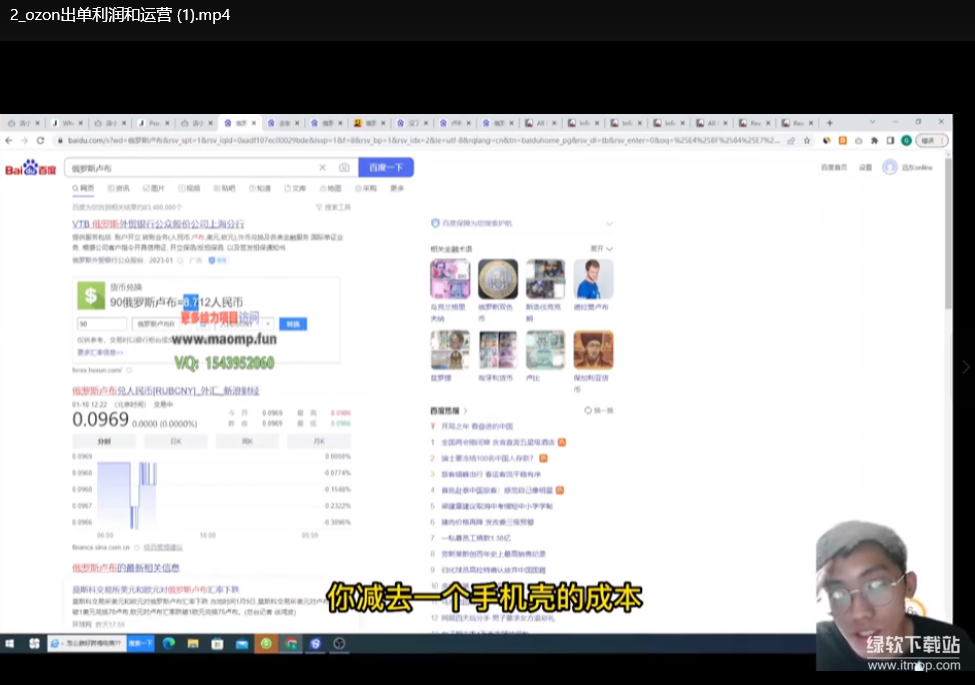Image resolution: width=975 pixels, height=685 pixels.
Task: Click the taskbar pinwheel icon next to Start
Action: (x=34, y=643)
